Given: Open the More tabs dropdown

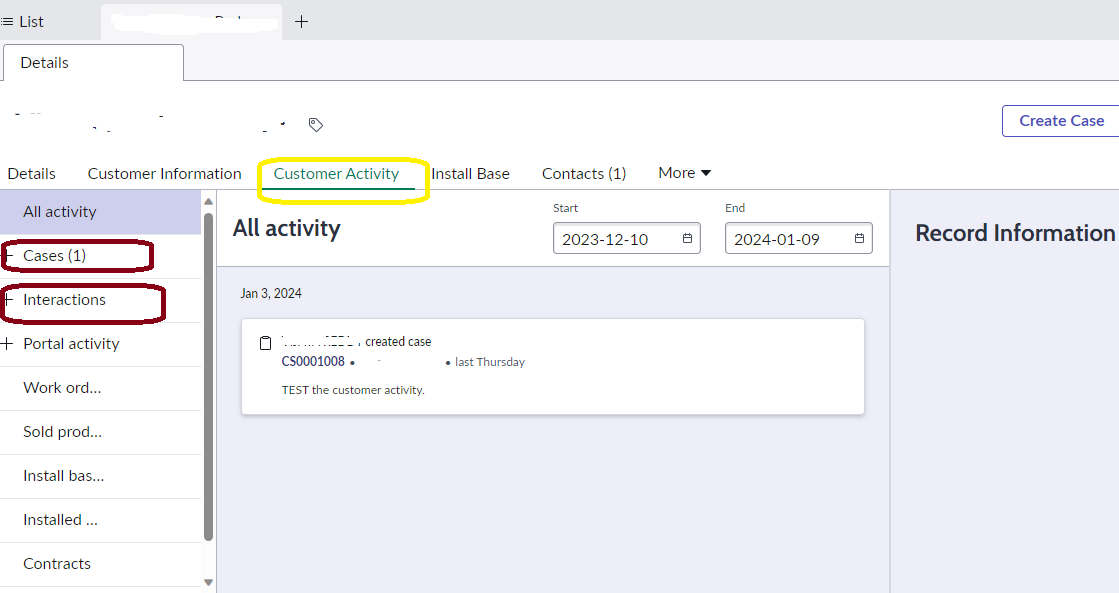Looking at the screenshot, I should [684, 173].
